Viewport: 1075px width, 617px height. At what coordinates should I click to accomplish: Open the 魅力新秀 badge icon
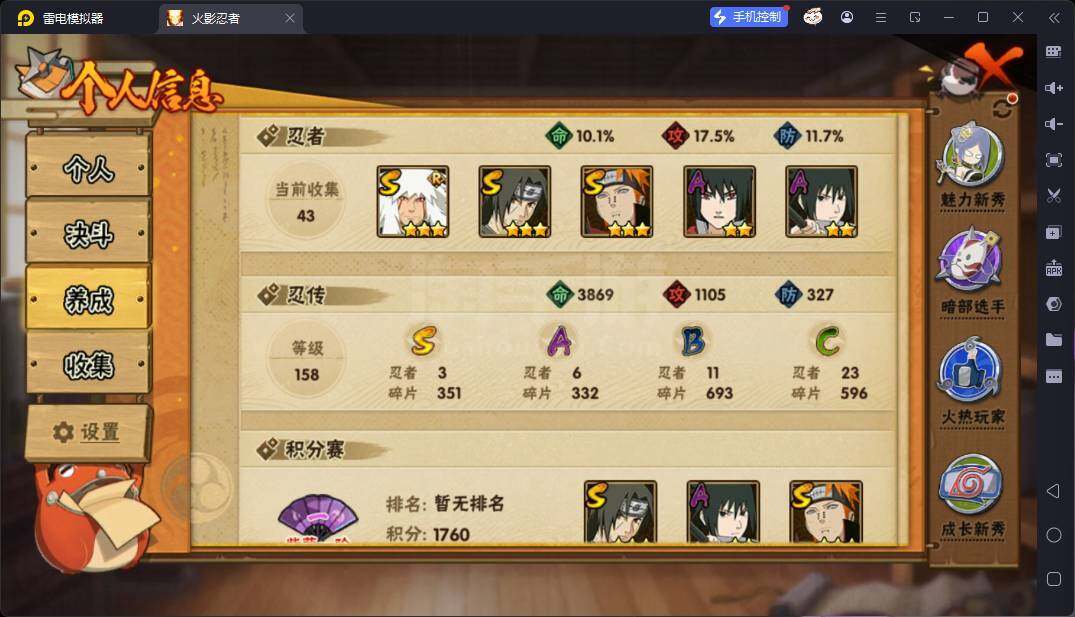click(971, 155)
